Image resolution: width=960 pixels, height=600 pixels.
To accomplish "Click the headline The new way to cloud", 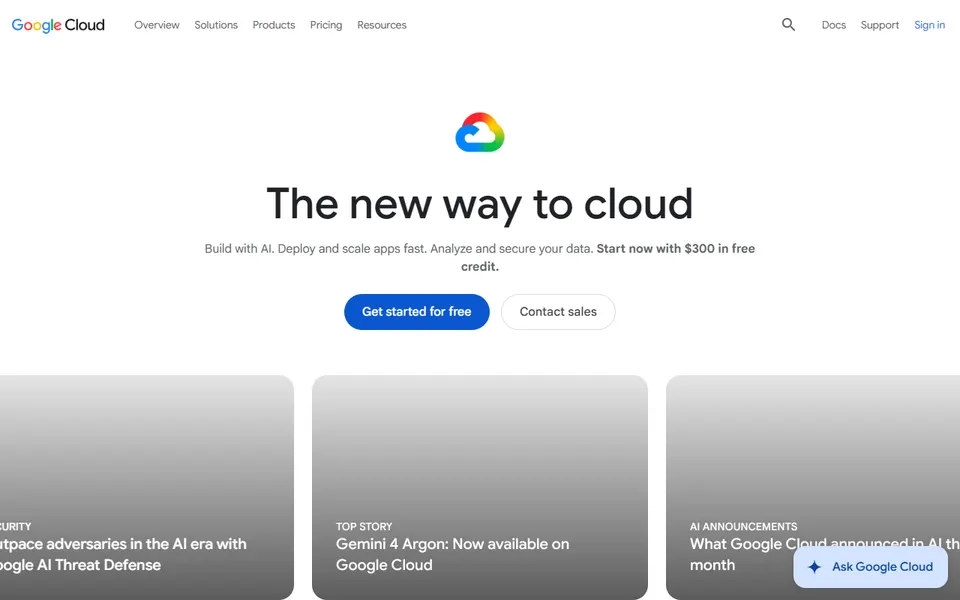I will pos(480,204).
